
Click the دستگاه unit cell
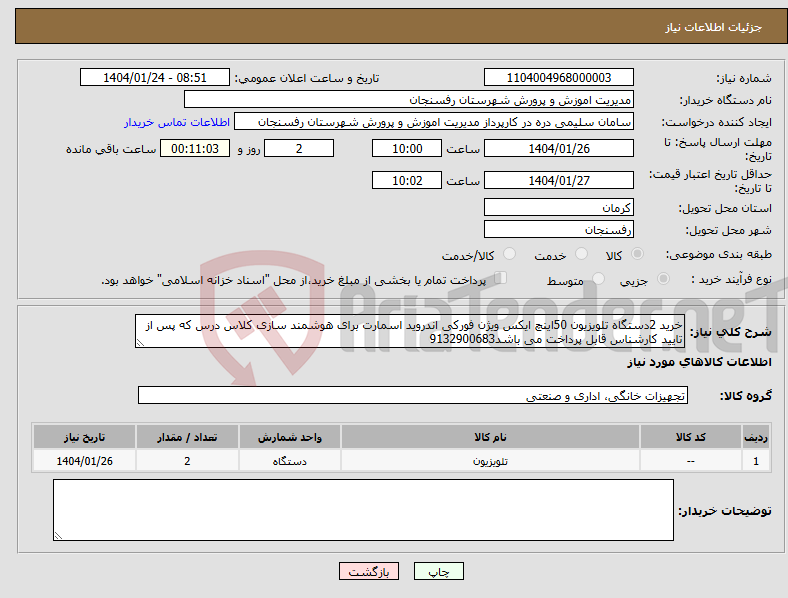click(x=290, y=461)
